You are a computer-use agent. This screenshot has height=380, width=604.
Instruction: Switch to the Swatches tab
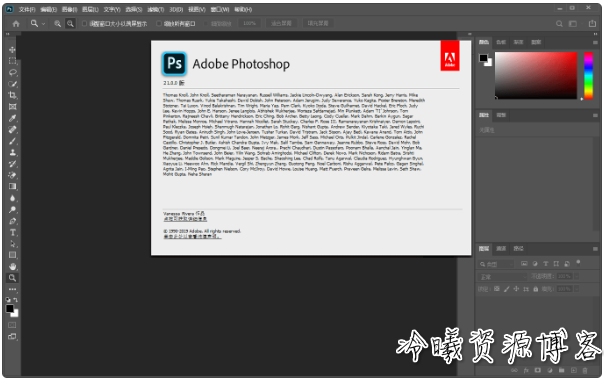[x=501, y=42]
